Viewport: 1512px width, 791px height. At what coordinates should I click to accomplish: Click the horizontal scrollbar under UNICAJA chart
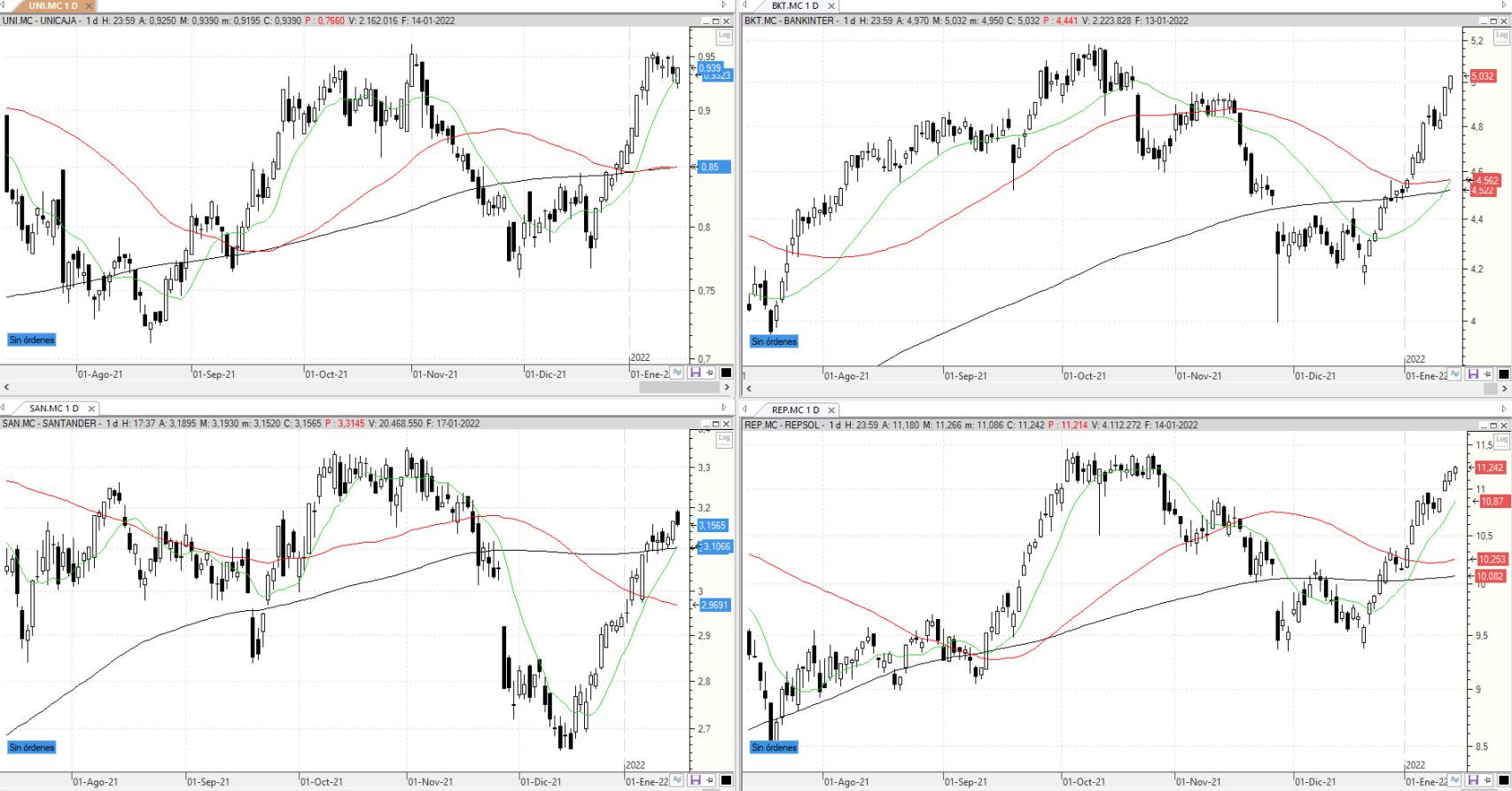pyautogui.click(x=355, y=388)
